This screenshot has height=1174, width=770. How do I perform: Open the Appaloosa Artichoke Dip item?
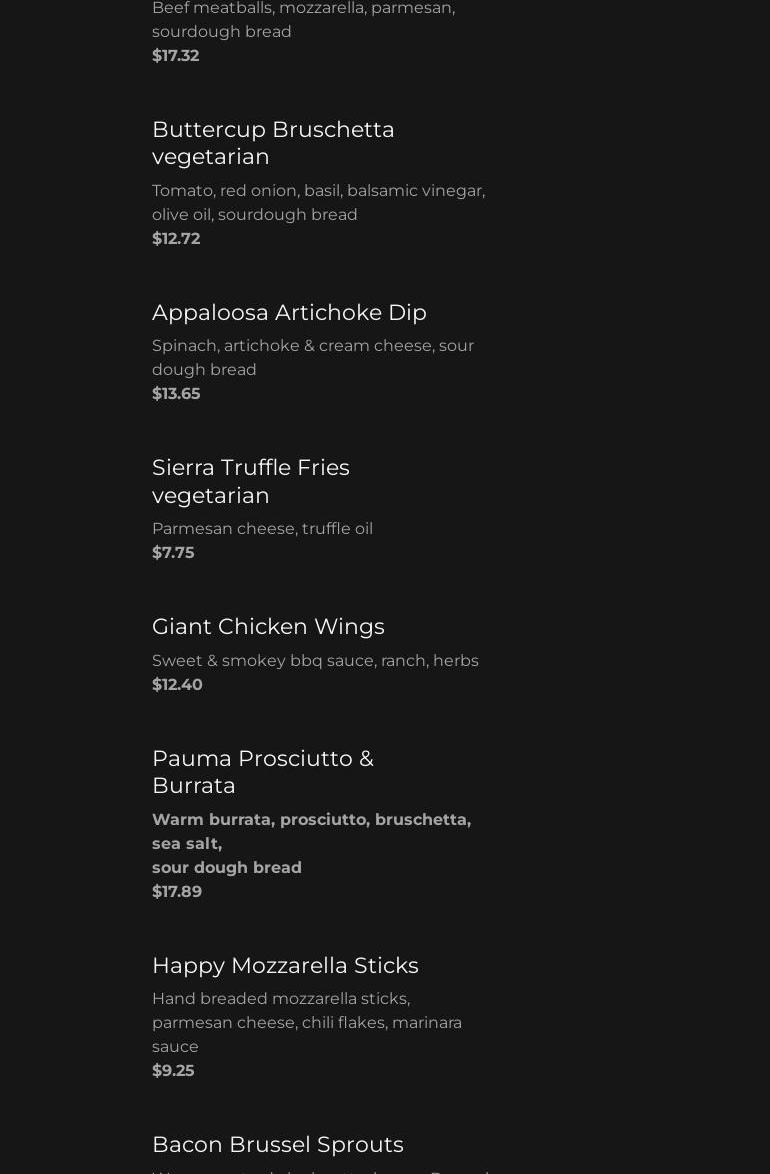pyautogui.click(x=289, y=312)
